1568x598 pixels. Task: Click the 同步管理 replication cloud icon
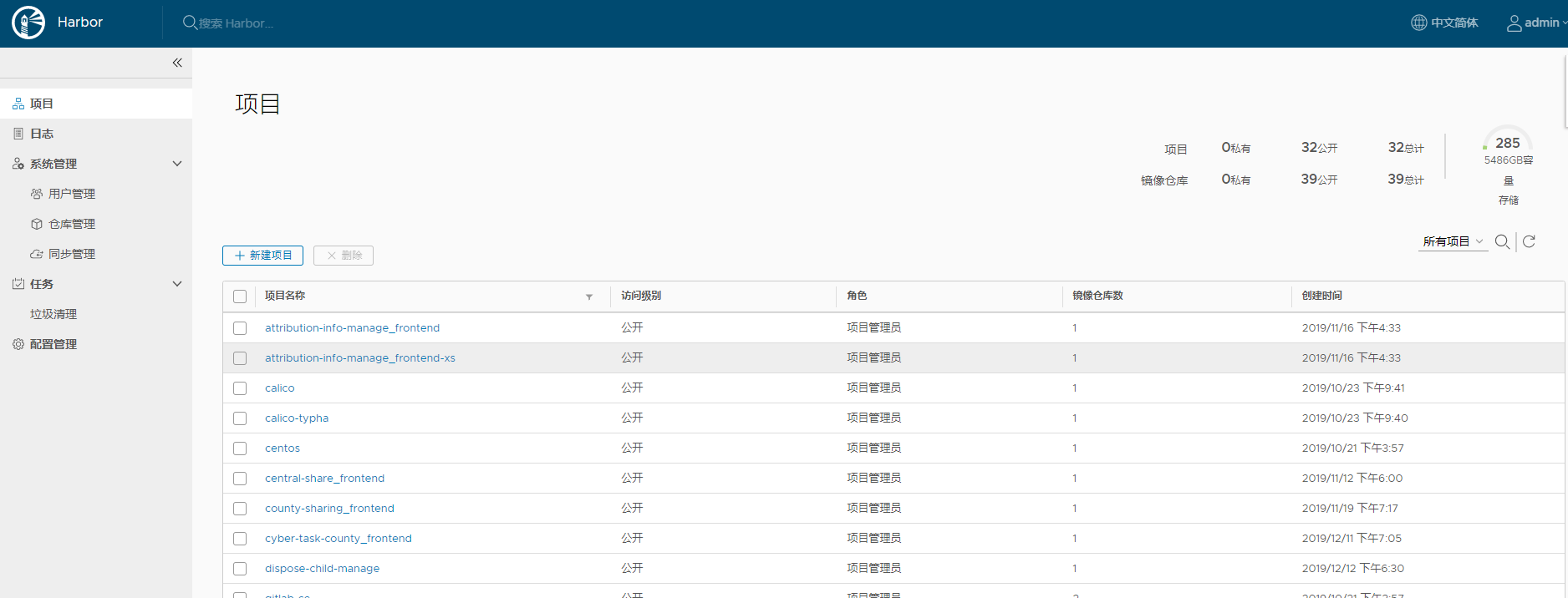point(37,254)
